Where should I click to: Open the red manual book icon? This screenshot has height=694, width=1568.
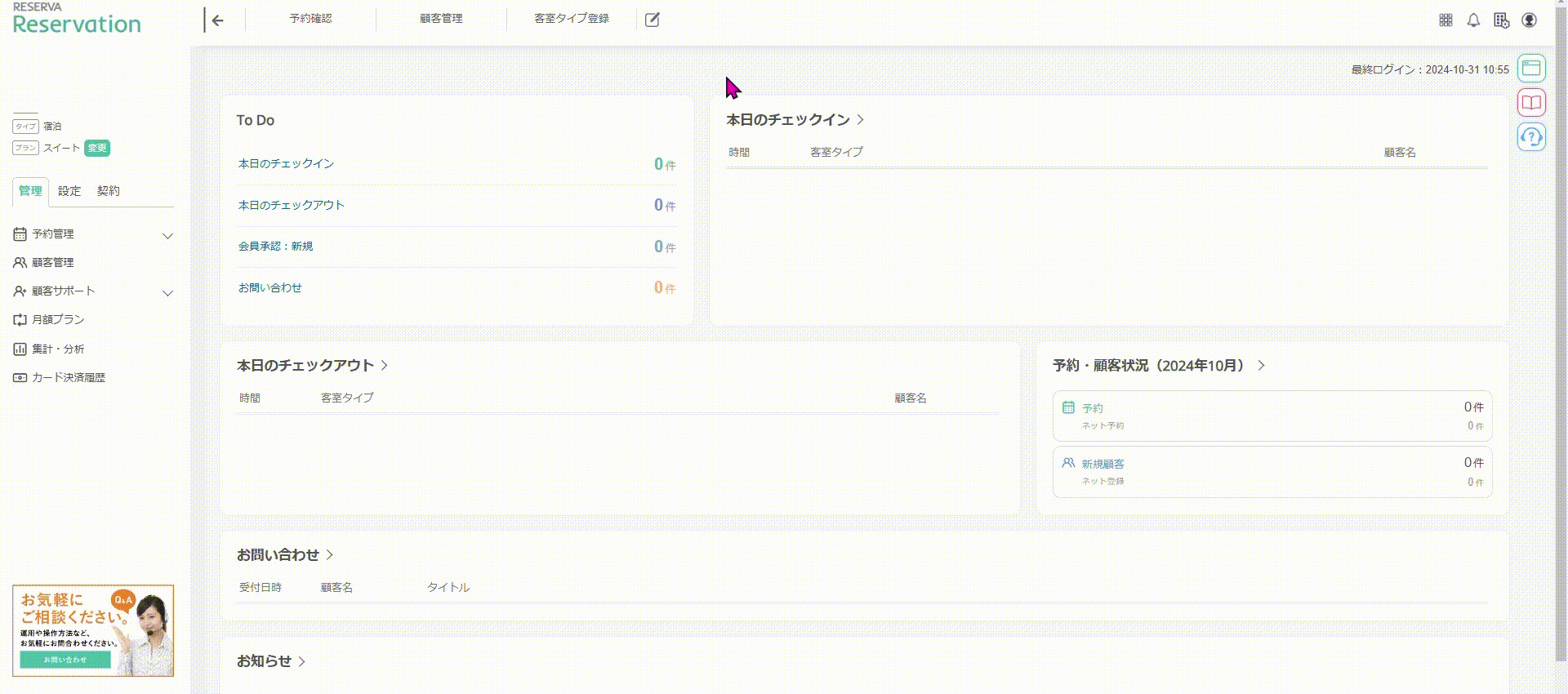1531,102
